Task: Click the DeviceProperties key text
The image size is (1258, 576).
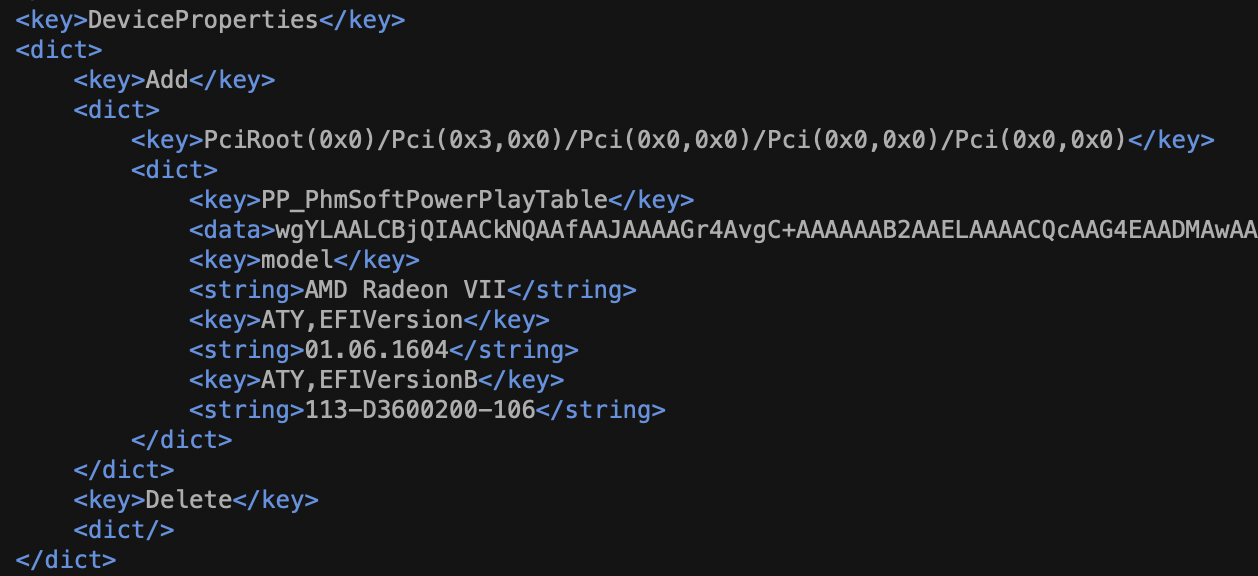Action: coord(203,20)
